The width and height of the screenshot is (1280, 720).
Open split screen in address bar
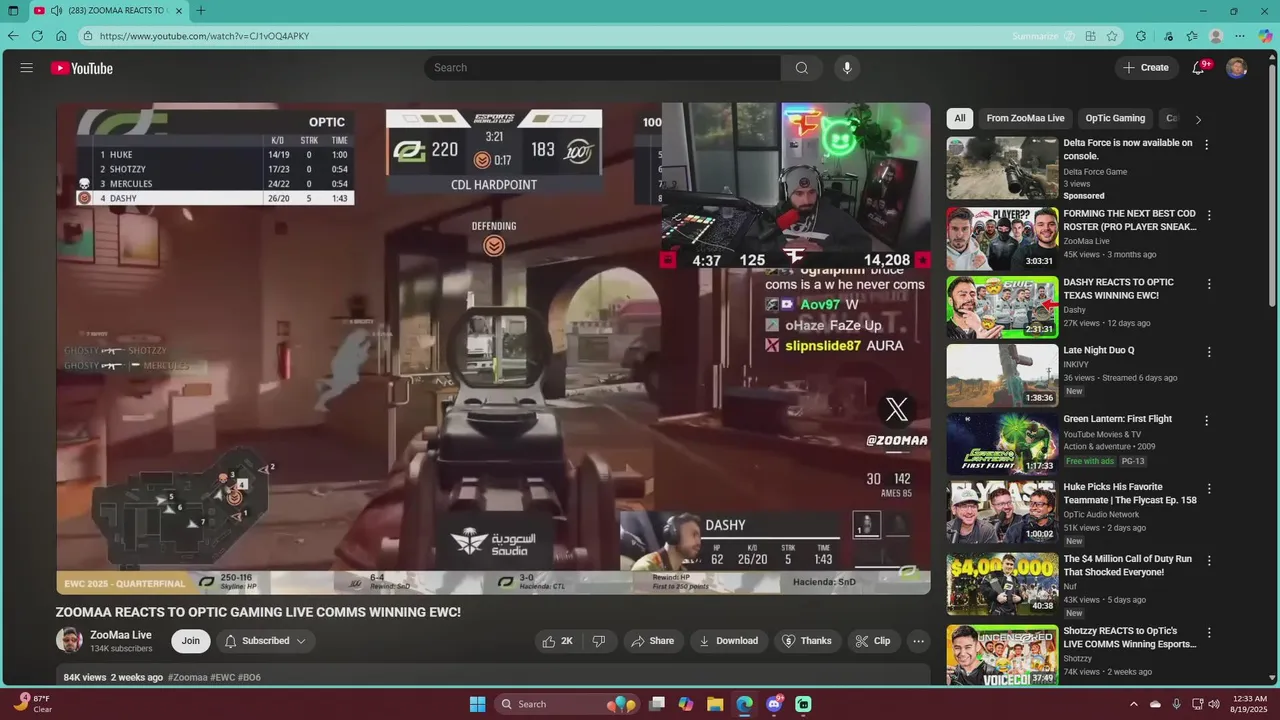coord(1091,36)
